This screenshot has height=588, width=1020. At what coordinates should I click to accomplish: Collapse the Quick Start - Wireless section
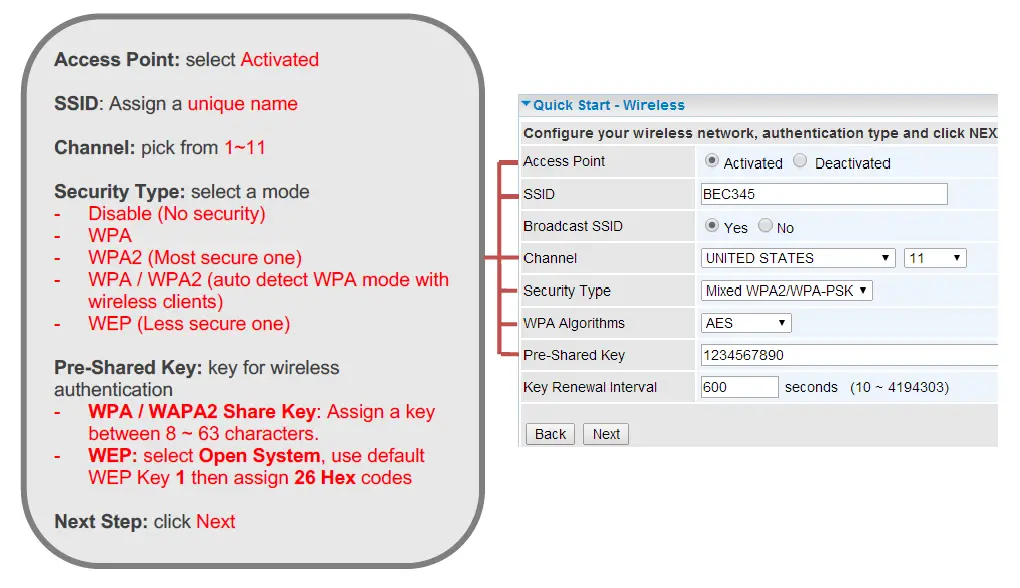point(526,104)
